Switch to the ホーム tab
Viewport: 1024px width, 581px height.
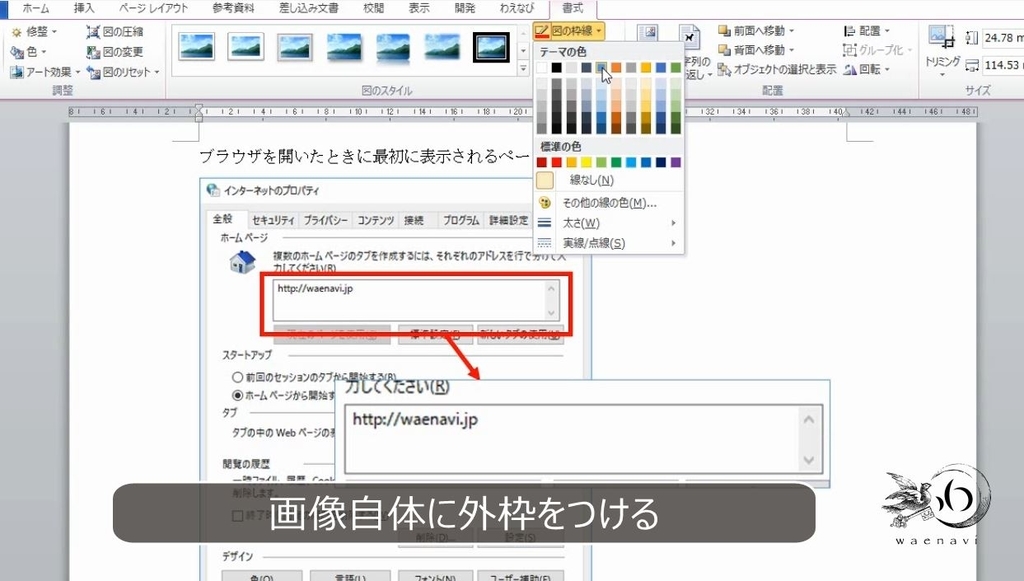pos(35,8)
